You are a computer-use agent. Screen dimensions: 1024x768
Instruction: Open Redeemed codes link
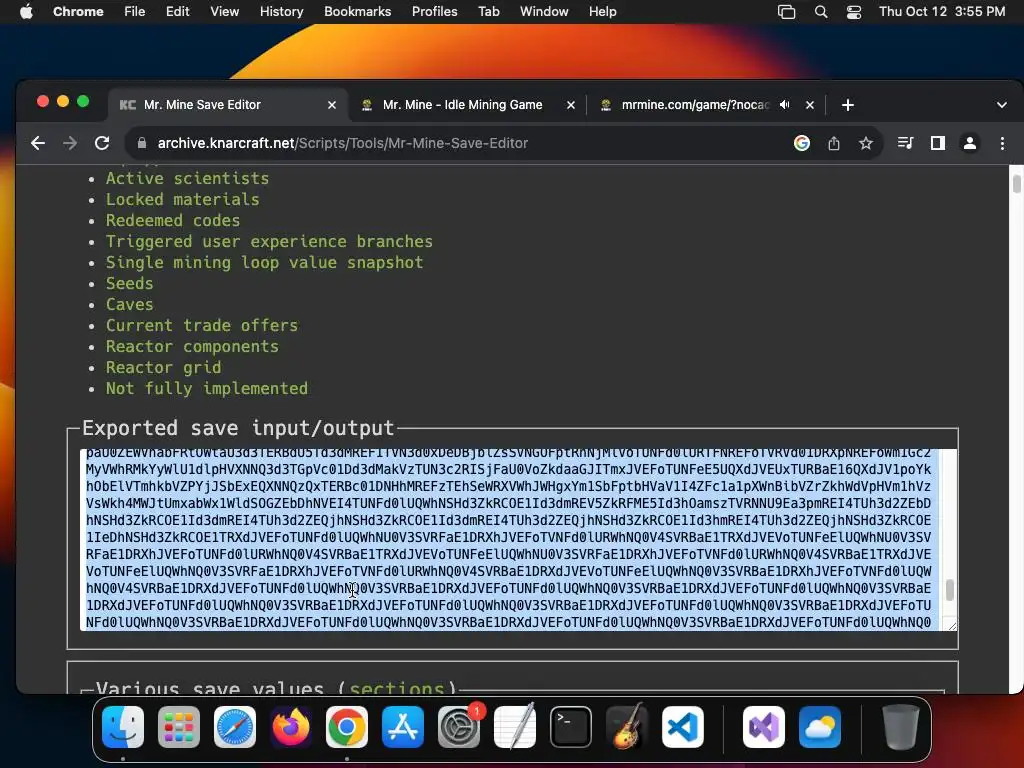173,220
